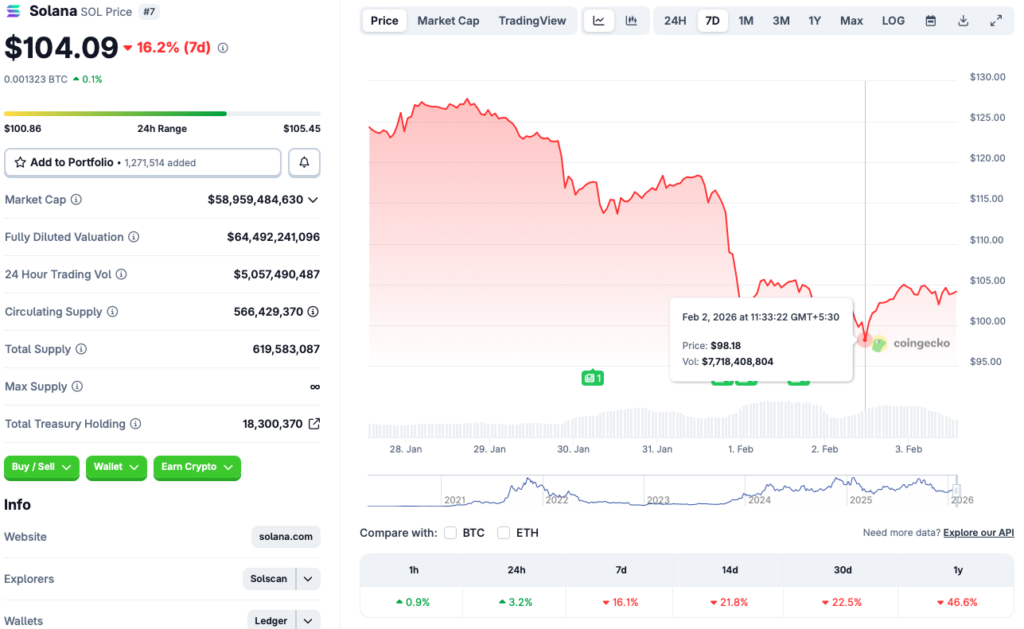Screen dimensions: 1024x629
Task: Open the calendar date-range icon
Action: 932,20
